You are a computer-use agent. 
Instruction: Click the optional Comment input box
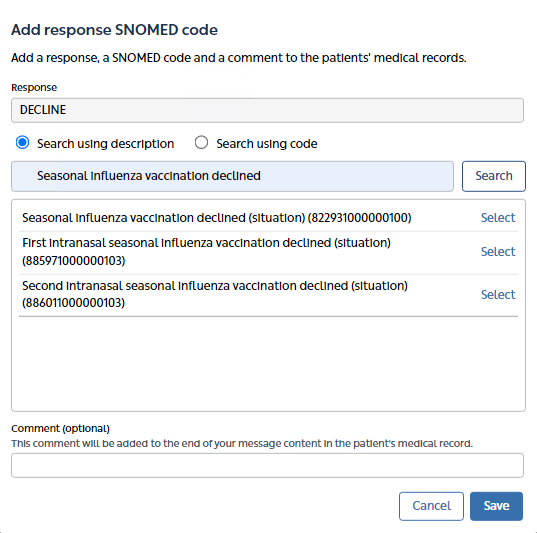pos(267,465)
